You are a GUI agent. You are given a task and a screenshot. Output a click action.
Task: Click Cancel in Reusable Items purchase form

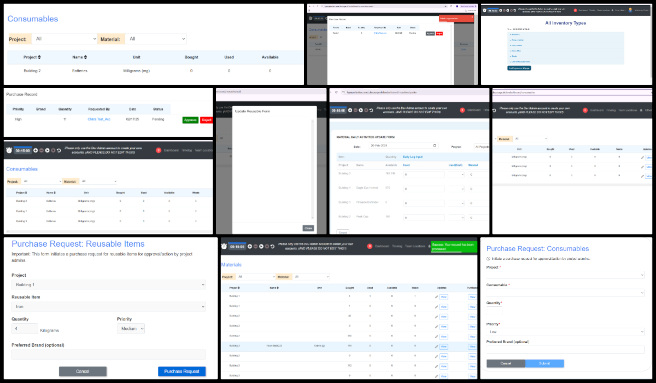82,371
